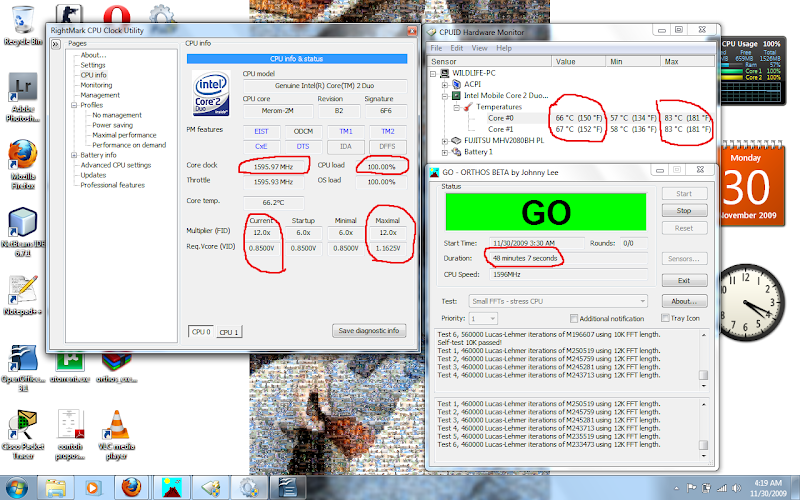Click the volume speaker tray icon
The width and height of the screenshot is (800, 500).
pyautogui.click(x=736, y=488)
